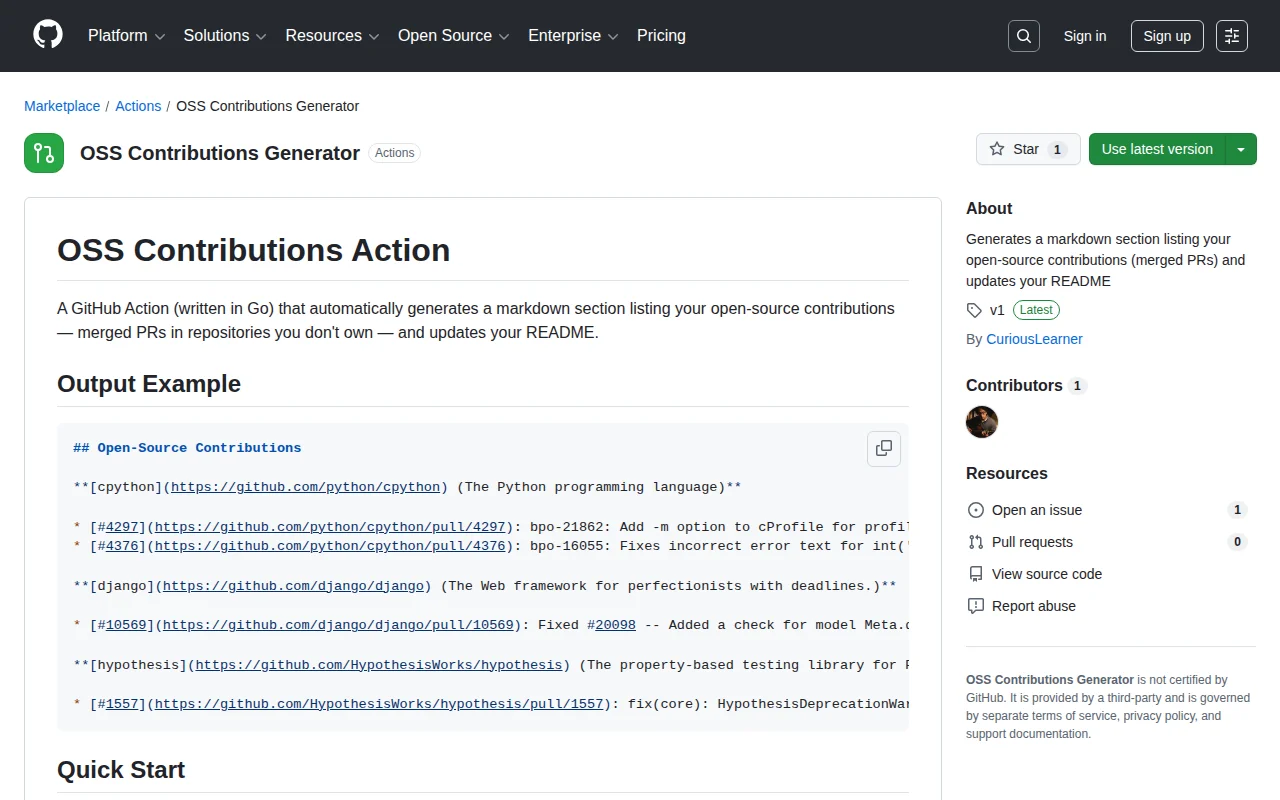Go to Actions breadcrumb

pyautogui.click(x=138, y=106)
